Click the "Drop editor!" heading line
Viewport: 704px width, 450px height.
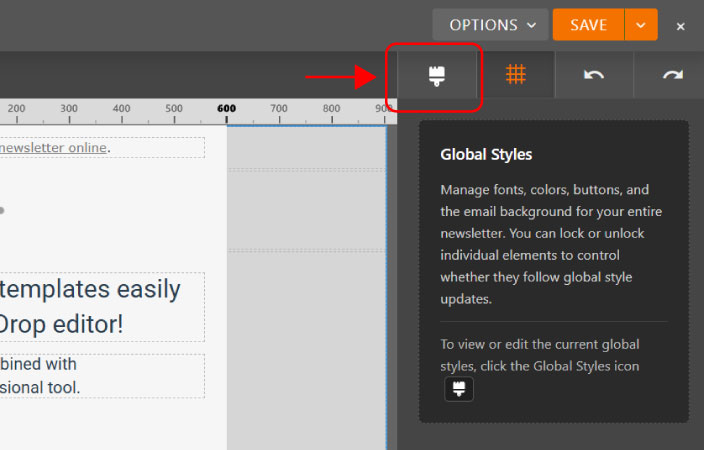[62, 324]
